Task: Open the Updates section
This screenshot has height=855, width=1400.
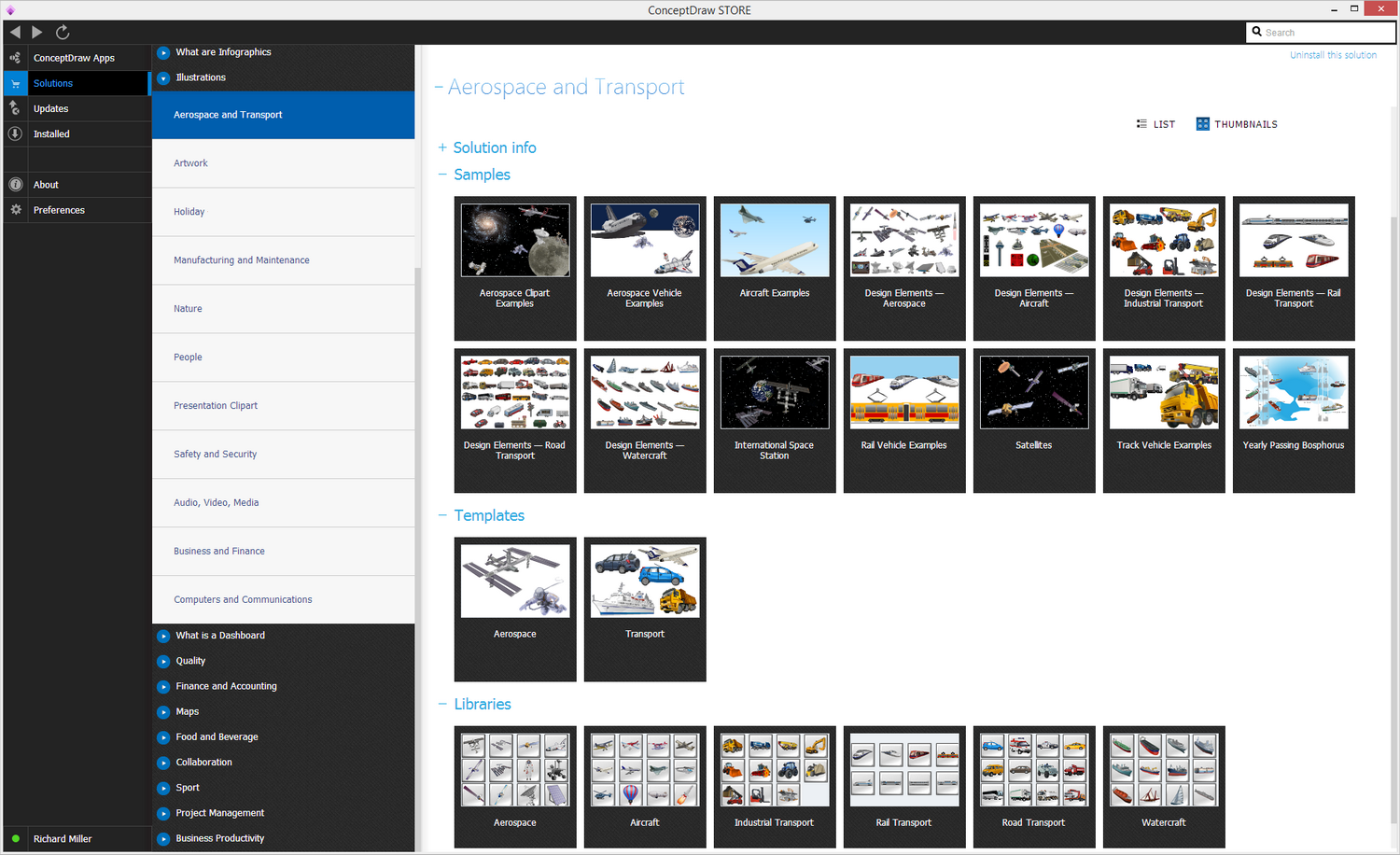Action: pos(50,109)
